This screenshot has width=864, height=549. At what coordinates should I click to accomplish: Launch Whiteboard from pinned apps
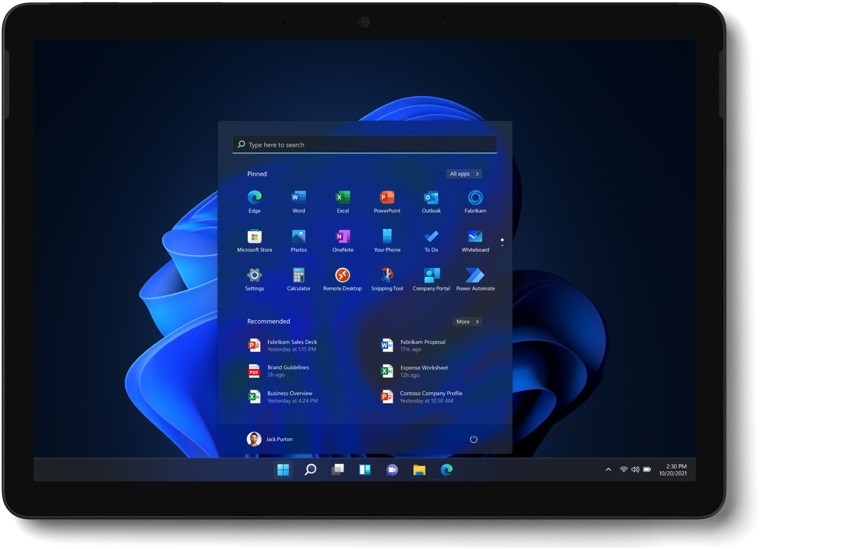click(475, 240)
